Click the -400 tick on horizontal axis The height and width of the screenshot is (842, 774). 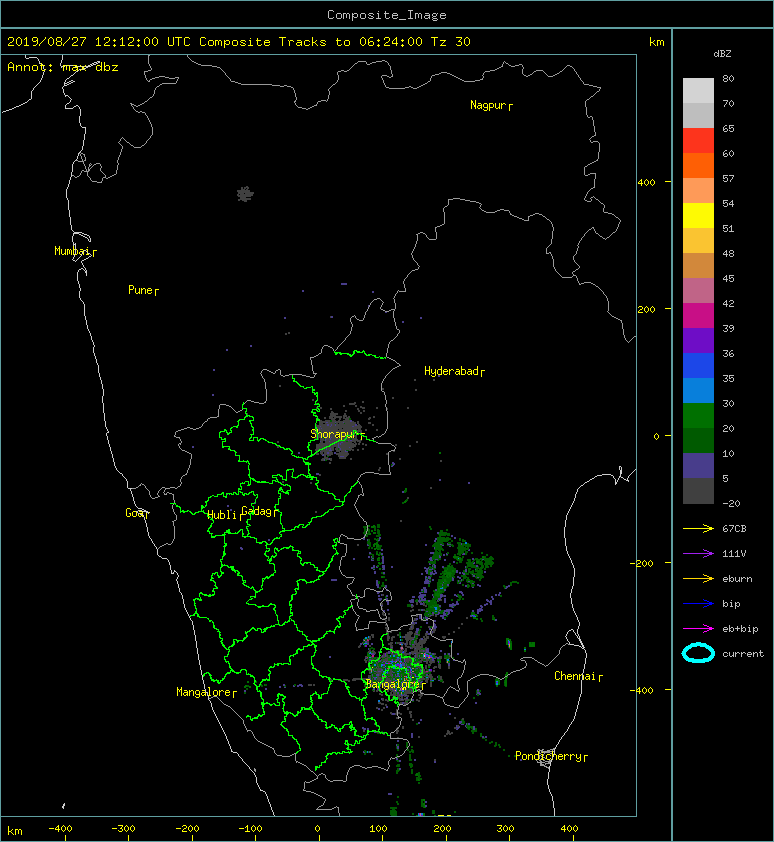click(x=60, y=829)
